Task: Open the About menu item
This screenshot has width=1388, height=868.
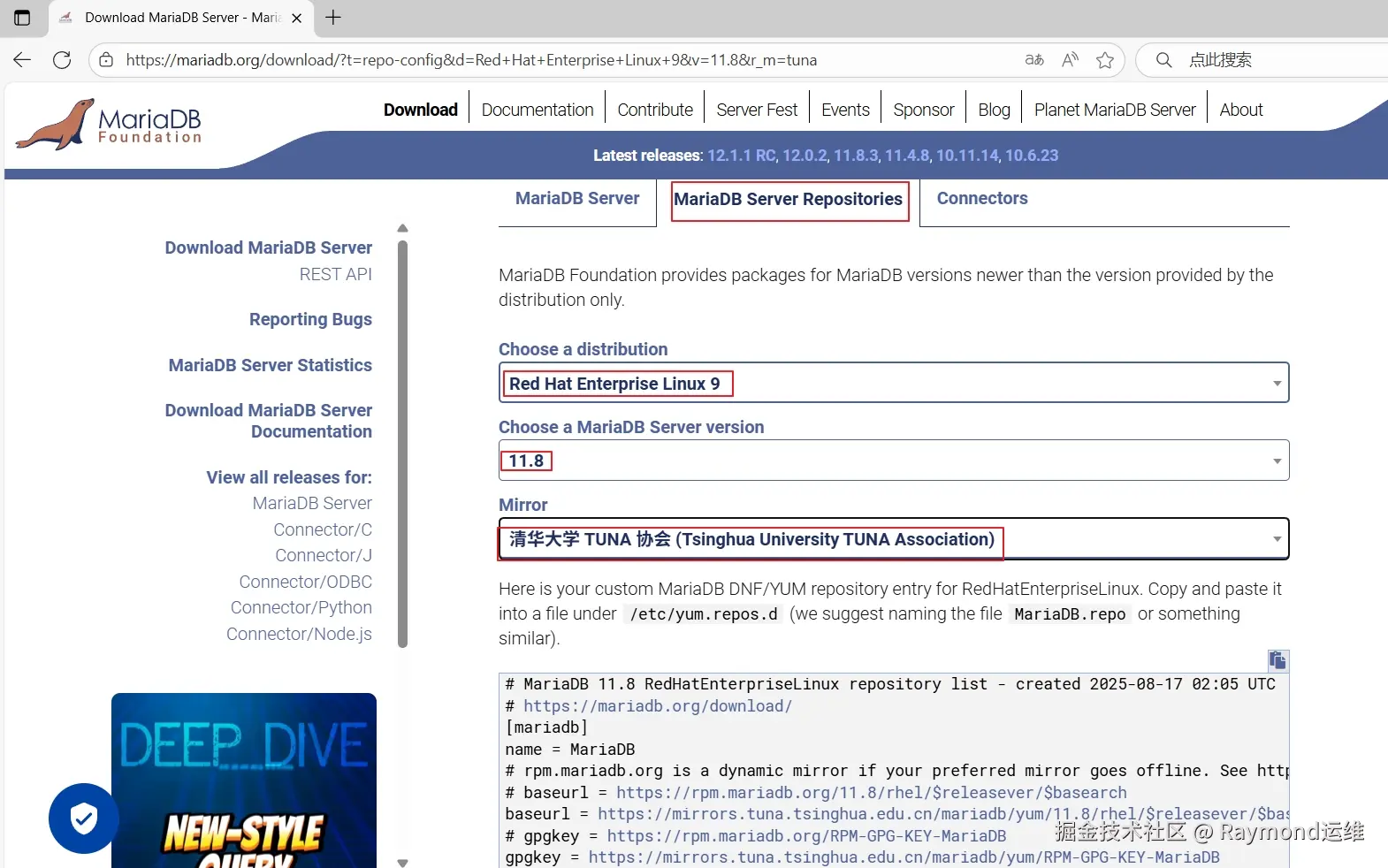Action: click(x=1241, y=110)
